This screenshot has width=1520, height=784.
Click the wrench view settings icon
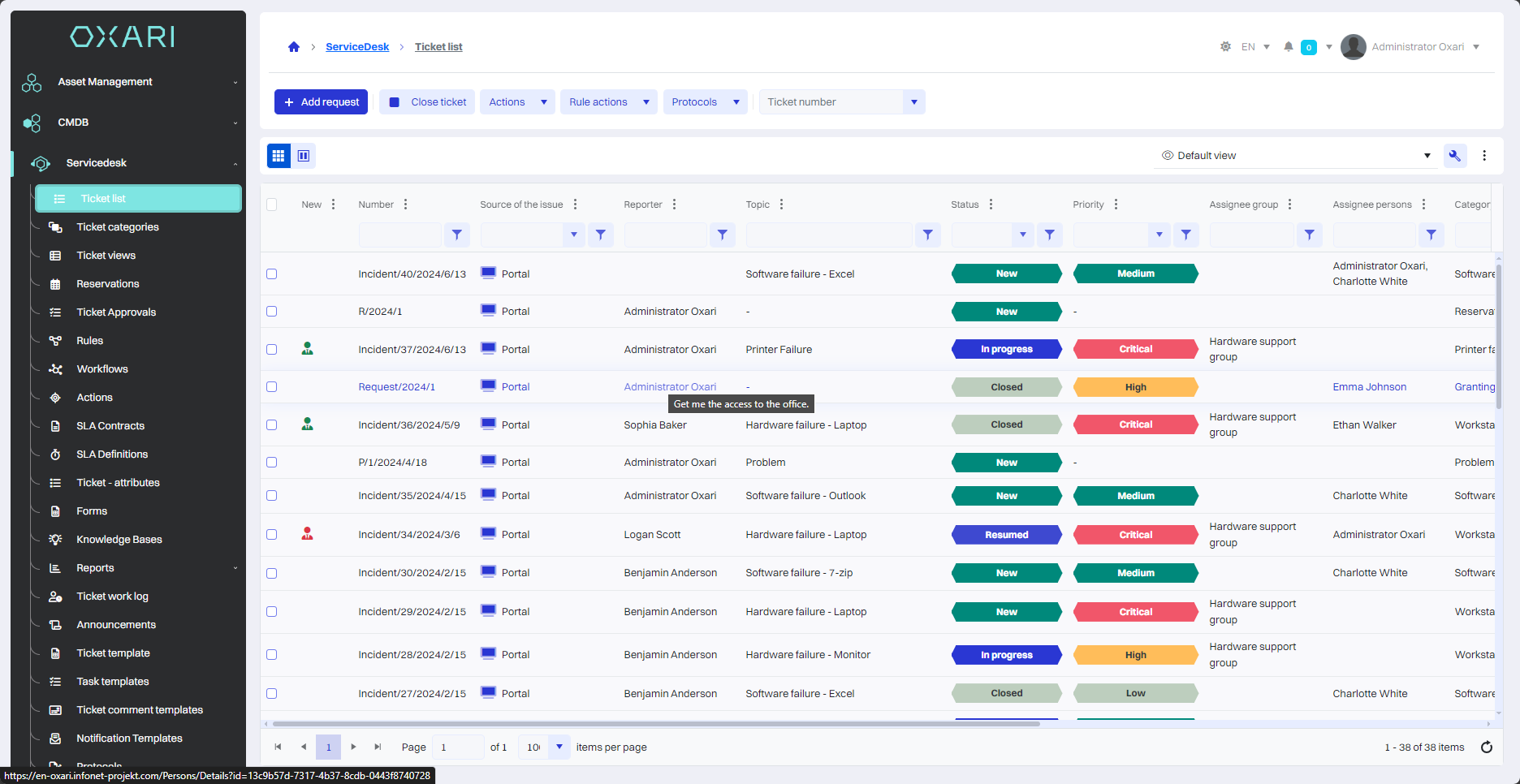click(x=1454, y=156)
